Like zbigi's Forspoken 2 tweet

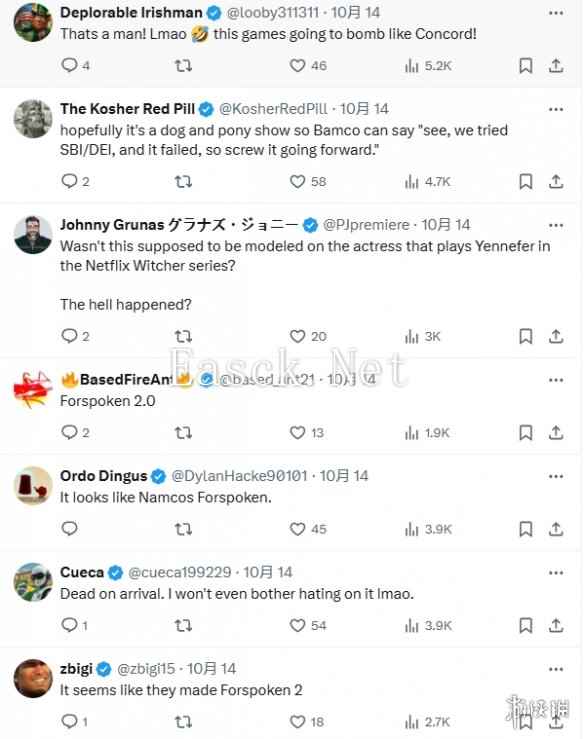tap(297, 722)
